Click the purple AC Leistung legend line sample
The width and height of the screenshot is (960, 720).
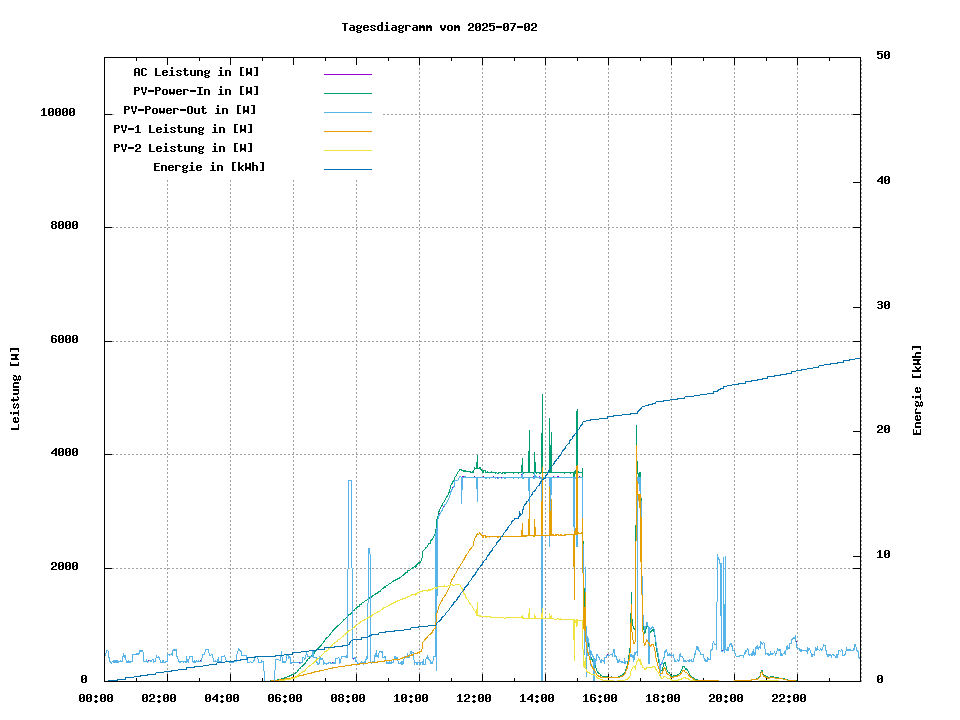[347, 74]
